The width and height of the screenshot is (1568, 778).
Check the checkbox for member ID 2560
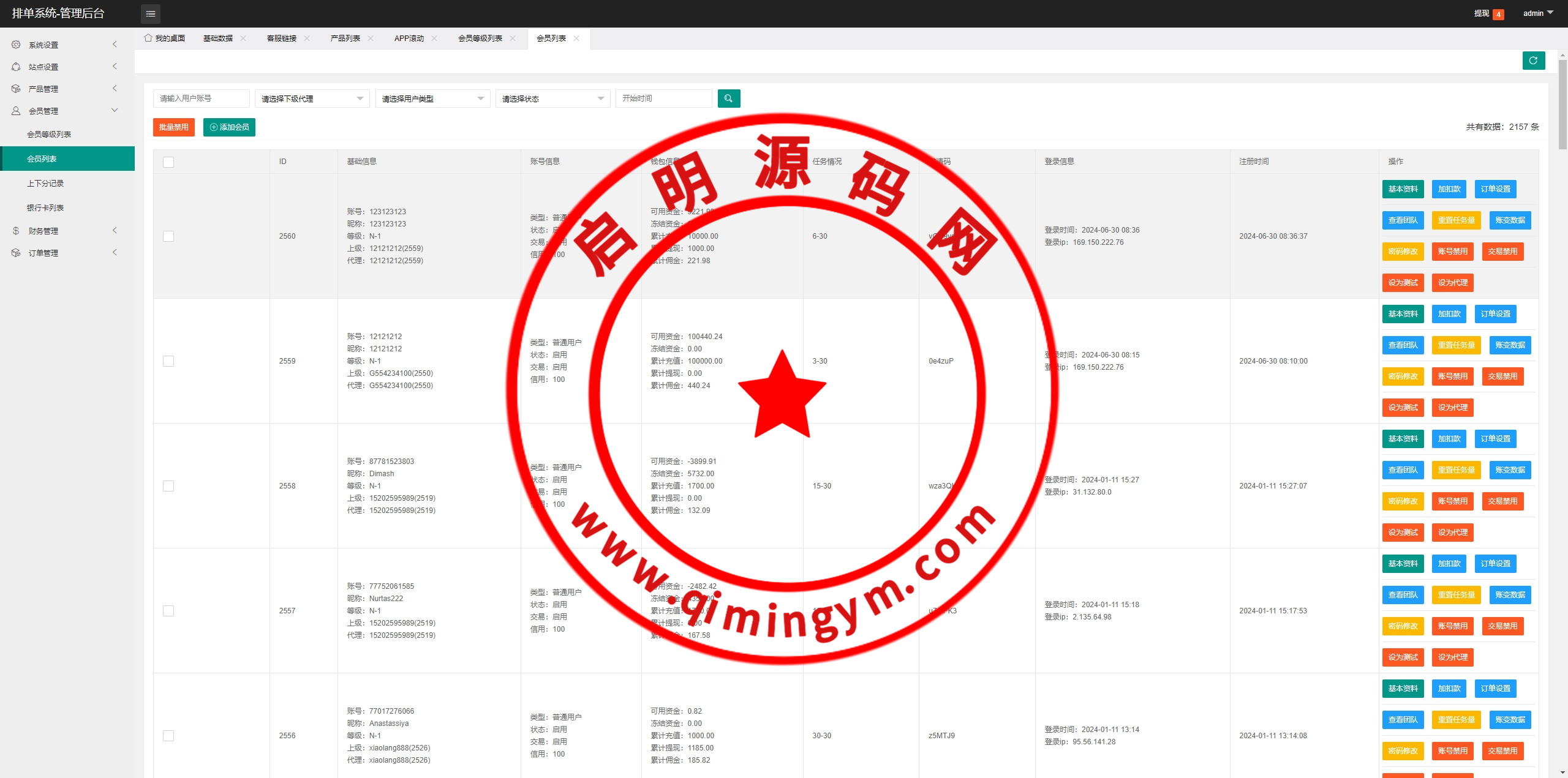point(168,236)
